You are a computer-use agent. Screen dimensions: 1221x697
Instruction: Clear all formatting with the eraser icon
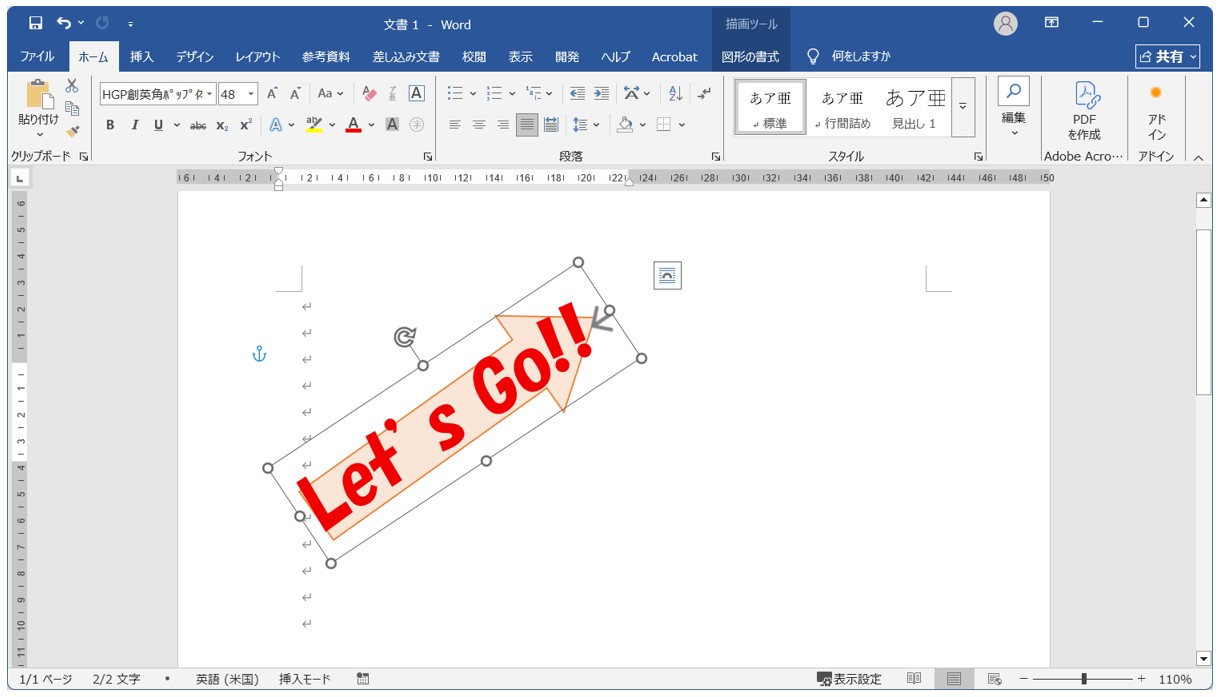(x=369, y=94)
